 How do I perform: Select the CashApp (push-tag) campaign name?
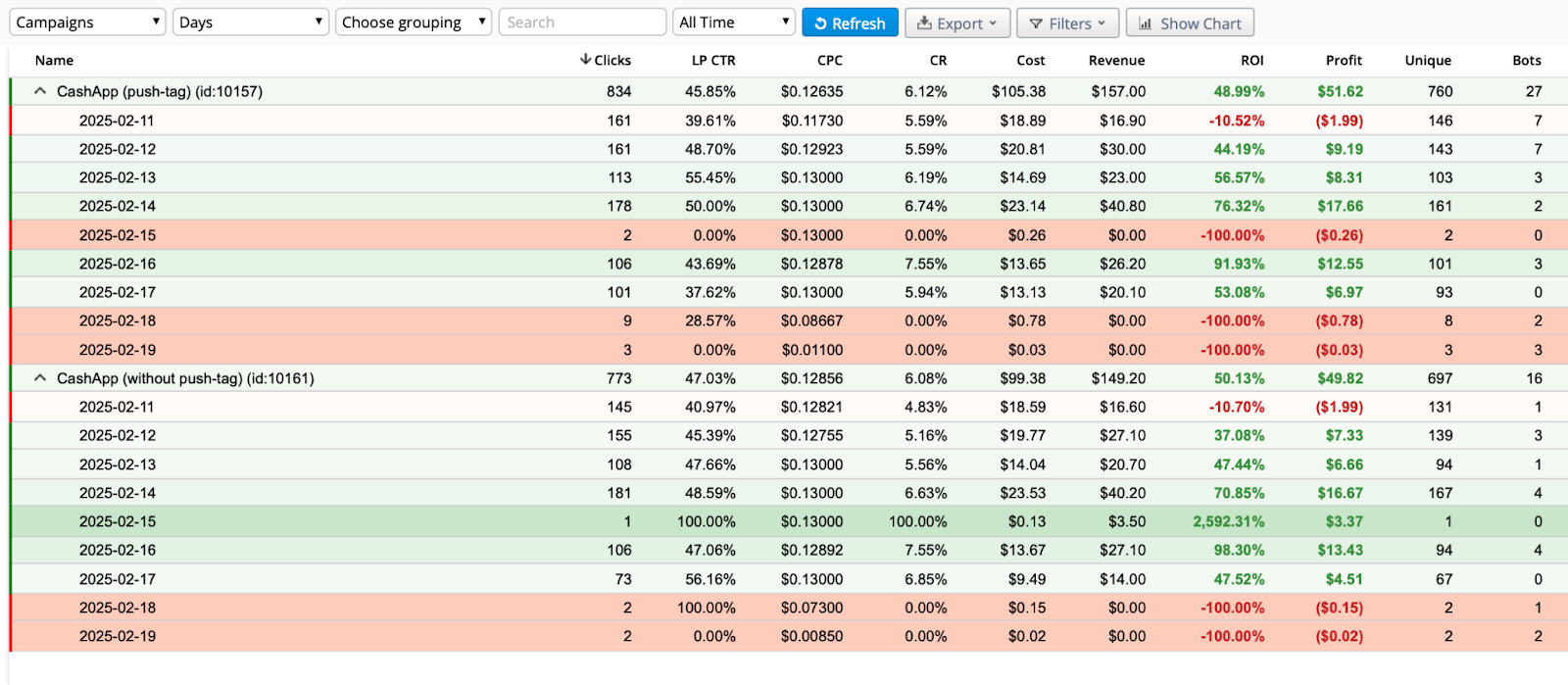click(x=160, y=91)
